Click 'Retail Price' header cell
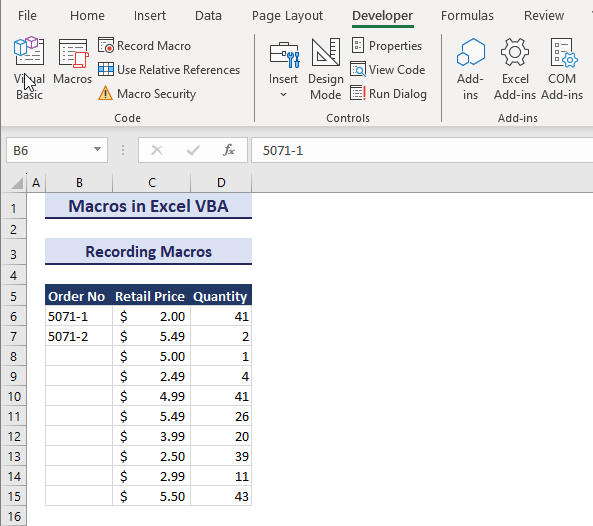The image size is (593, 526). click(151, 296)
